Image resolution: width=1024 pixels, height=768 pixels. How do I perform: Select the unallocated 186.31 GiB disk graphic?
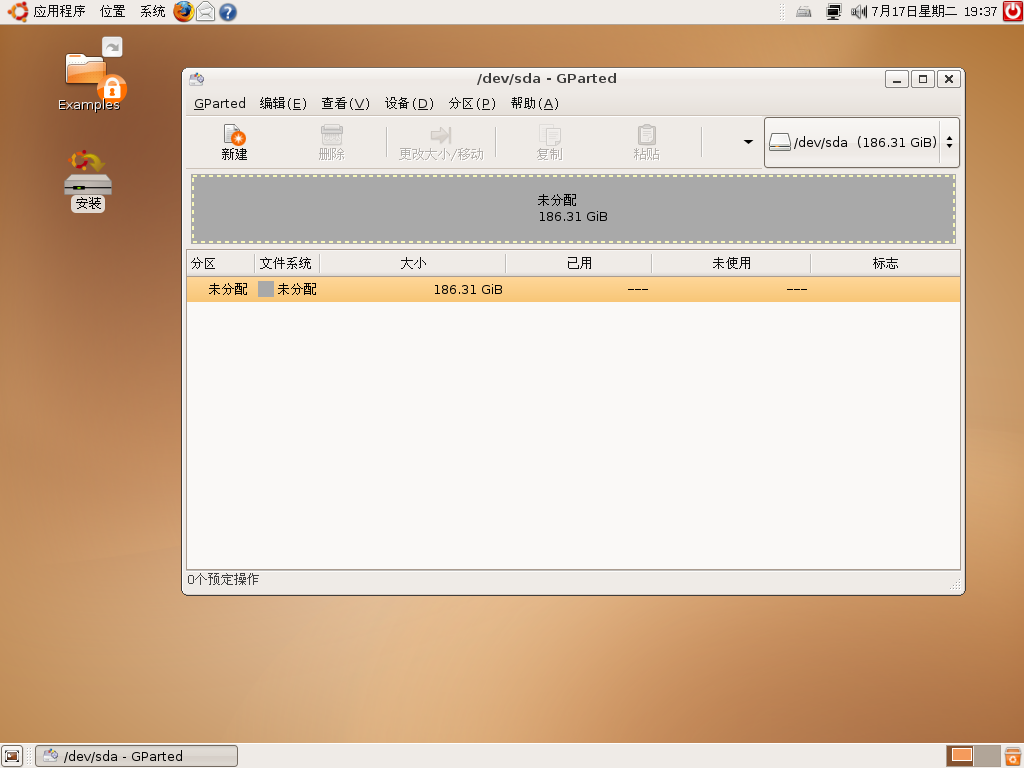(573, 208)
